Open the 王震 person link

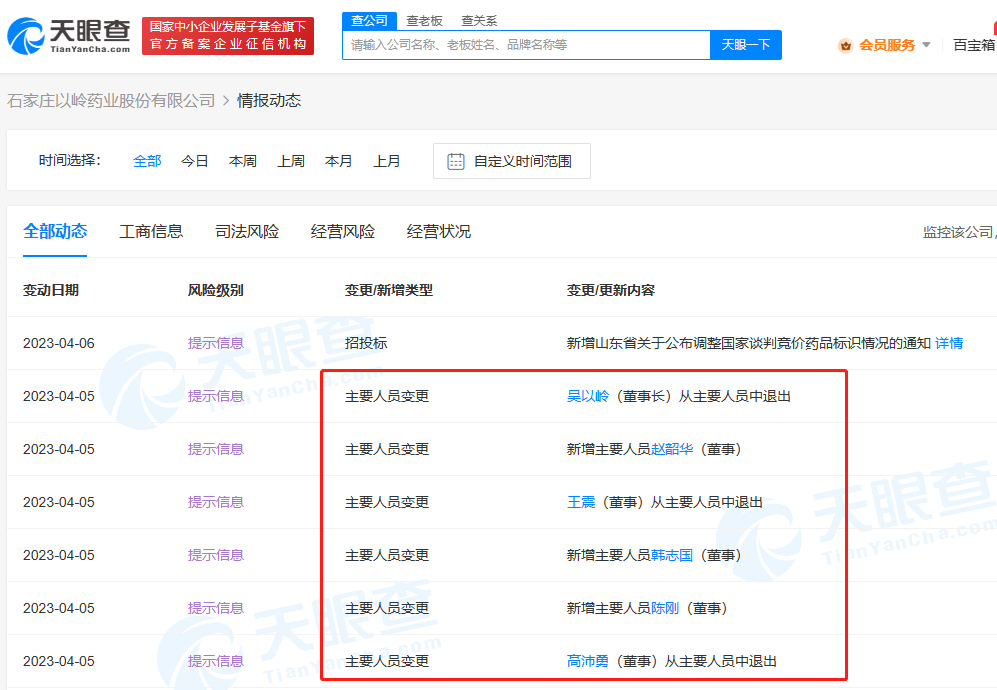coord(581,502)
